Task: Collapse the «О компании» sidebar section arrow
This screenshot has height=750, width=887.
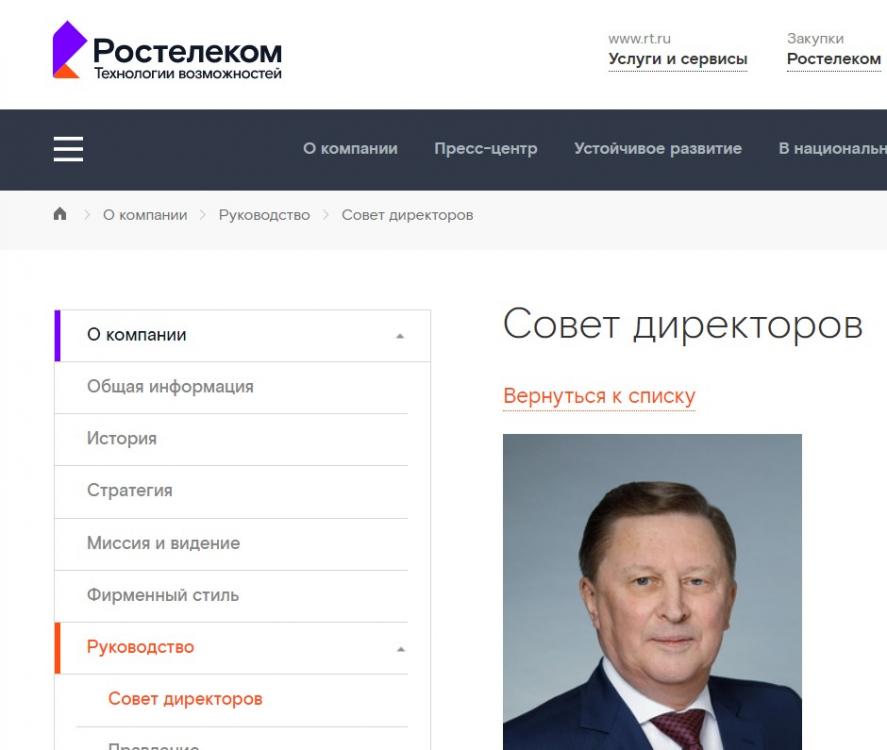Action: tap(400, 336)
